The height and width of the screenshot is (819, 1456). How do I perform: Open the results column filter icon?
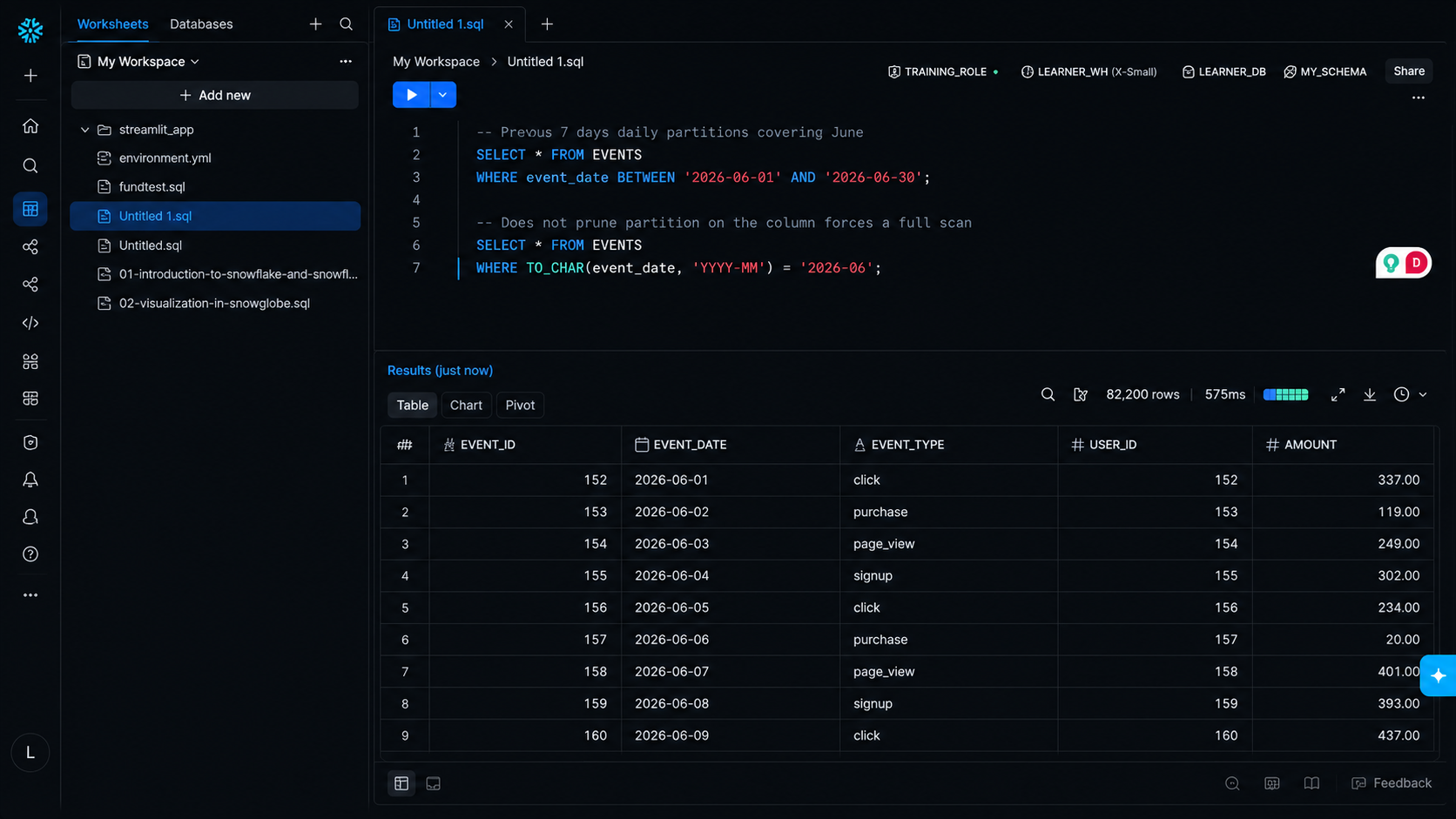(1081, 394)
